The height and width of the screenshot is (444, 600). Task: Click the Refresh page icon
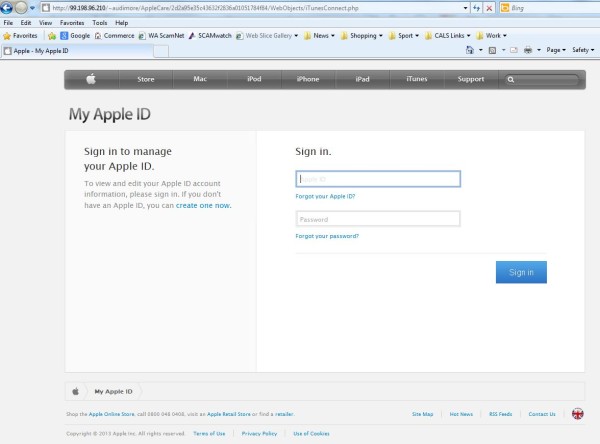point(476,8)
